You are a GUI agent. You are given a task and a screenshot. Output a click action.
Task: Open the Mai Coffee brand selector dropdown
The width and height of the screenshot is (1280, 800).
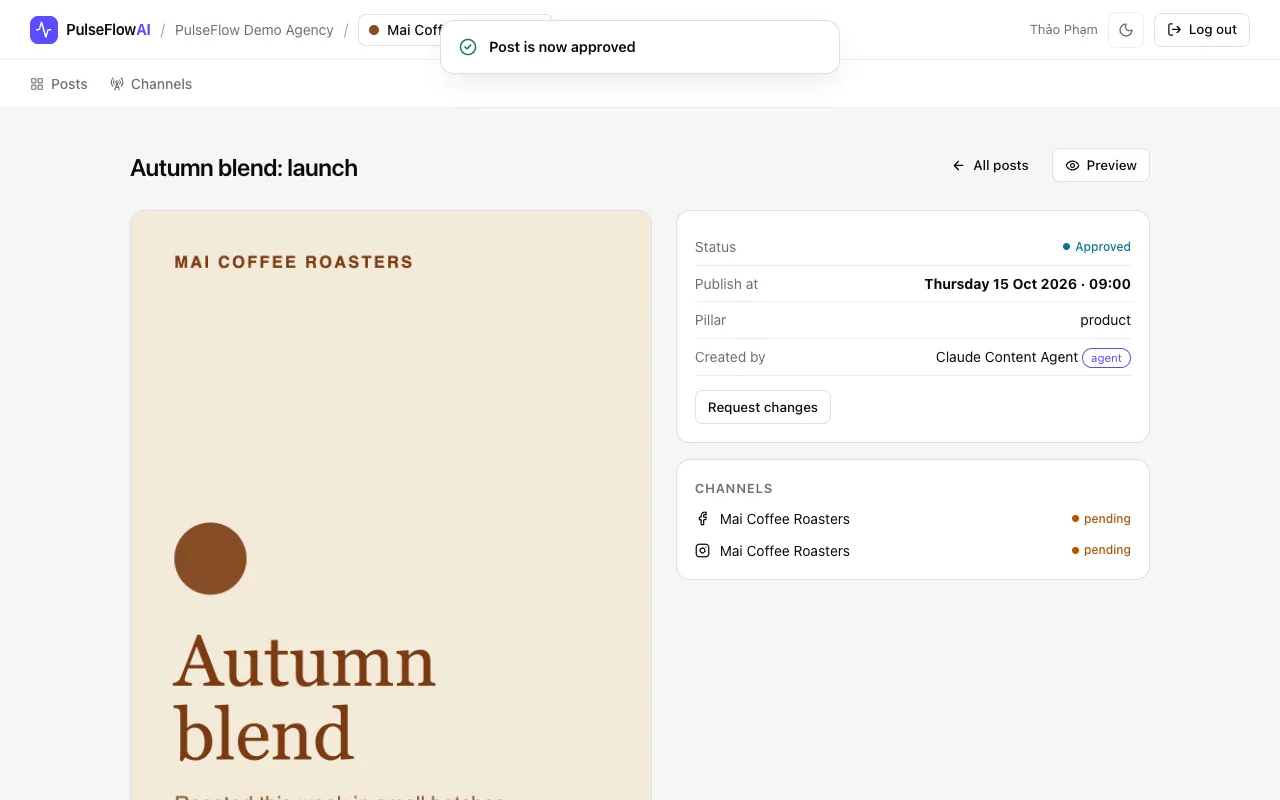(400, 30)
